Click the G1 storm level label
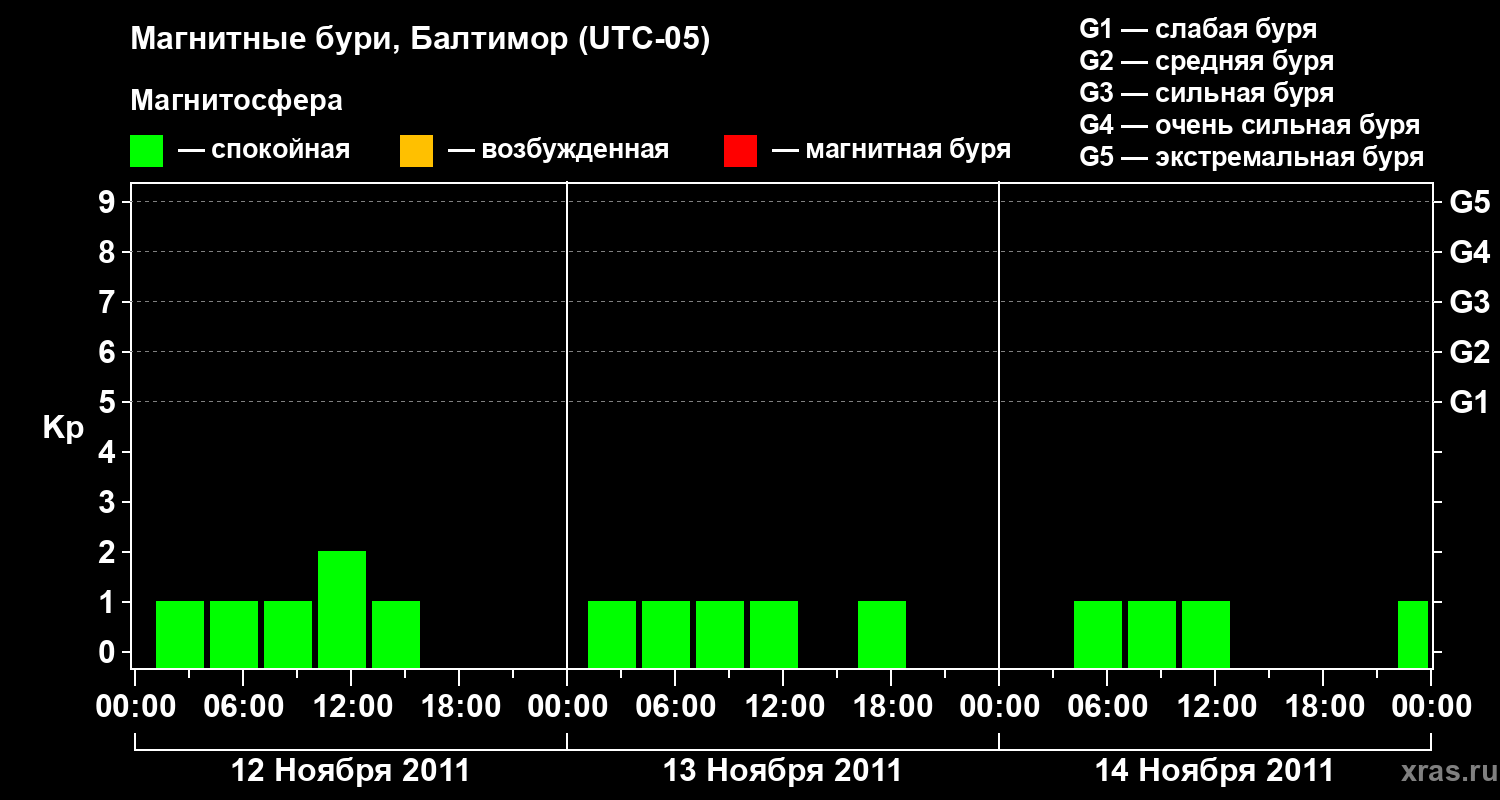The width and height of the screenshot is (1500, 800). click(1470, 402)
